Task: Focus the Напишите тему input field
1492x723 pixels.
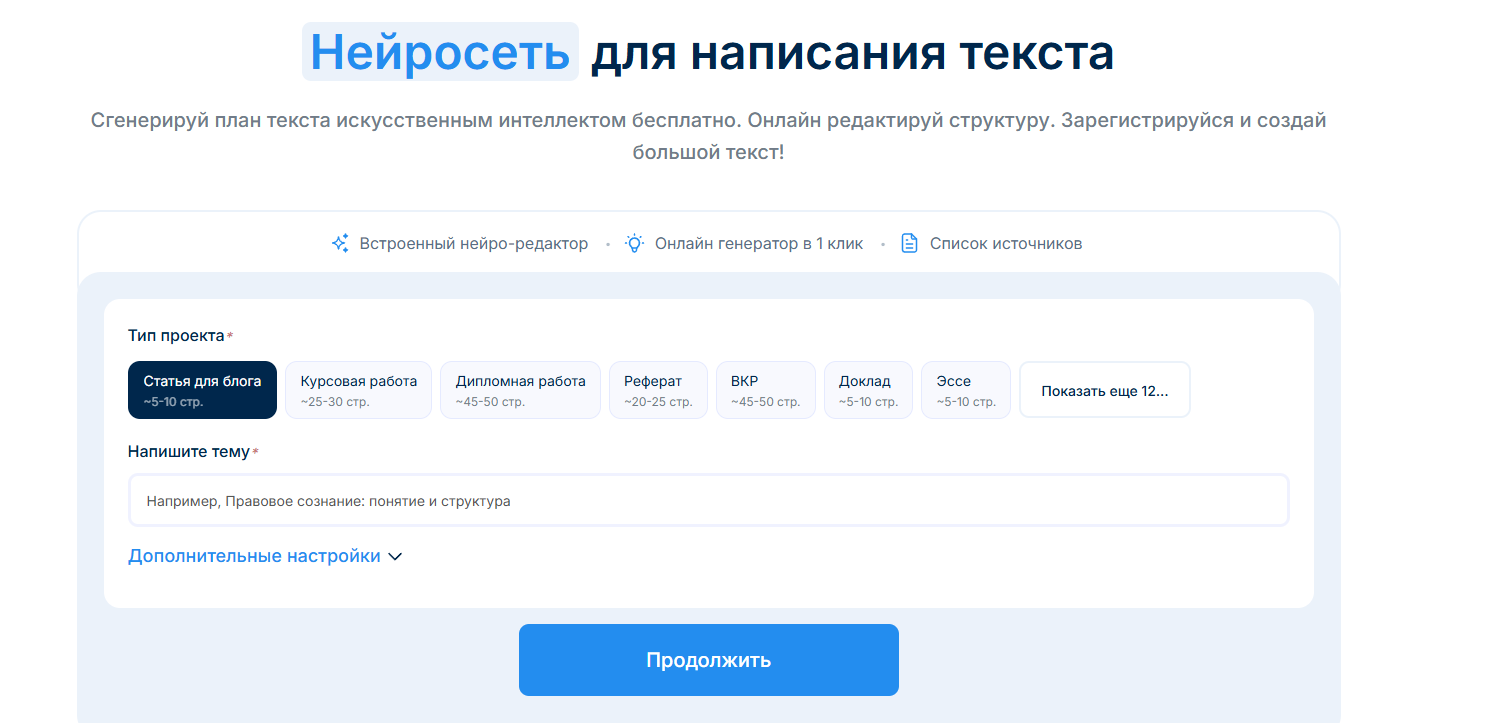Action: click(709, 500)
